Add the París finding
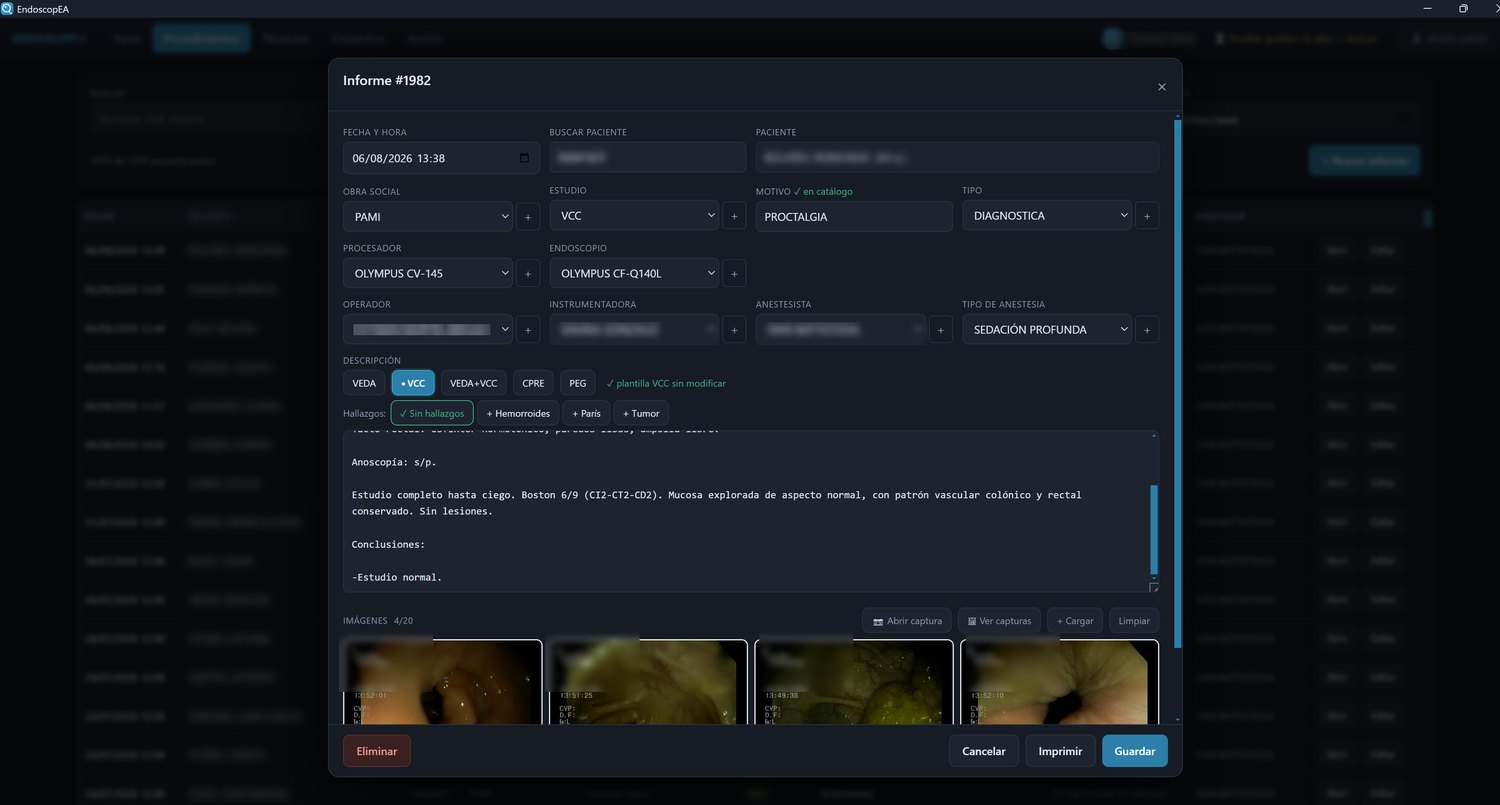 586,413
